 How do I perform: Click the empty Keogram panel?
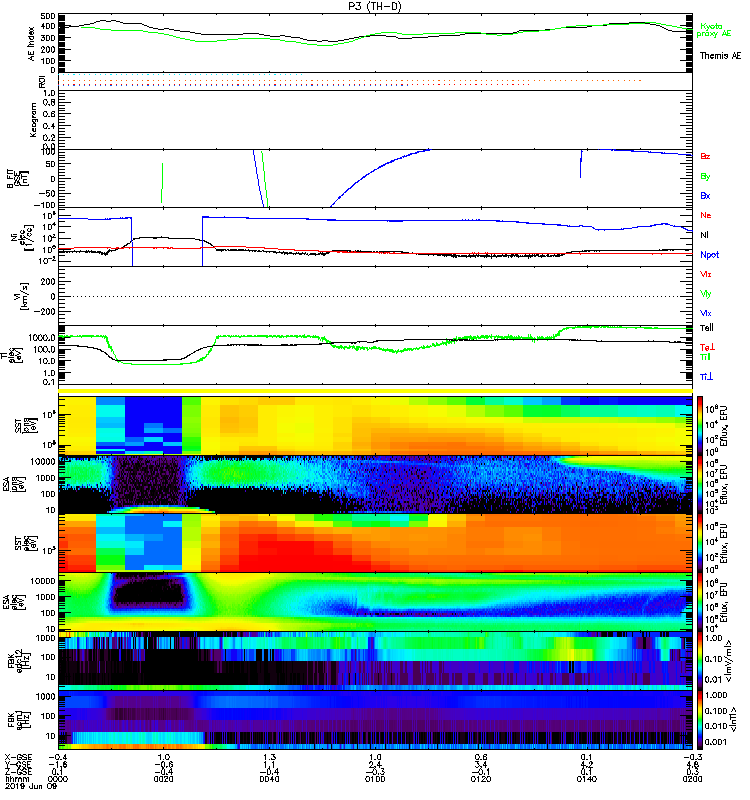[375, 120]
